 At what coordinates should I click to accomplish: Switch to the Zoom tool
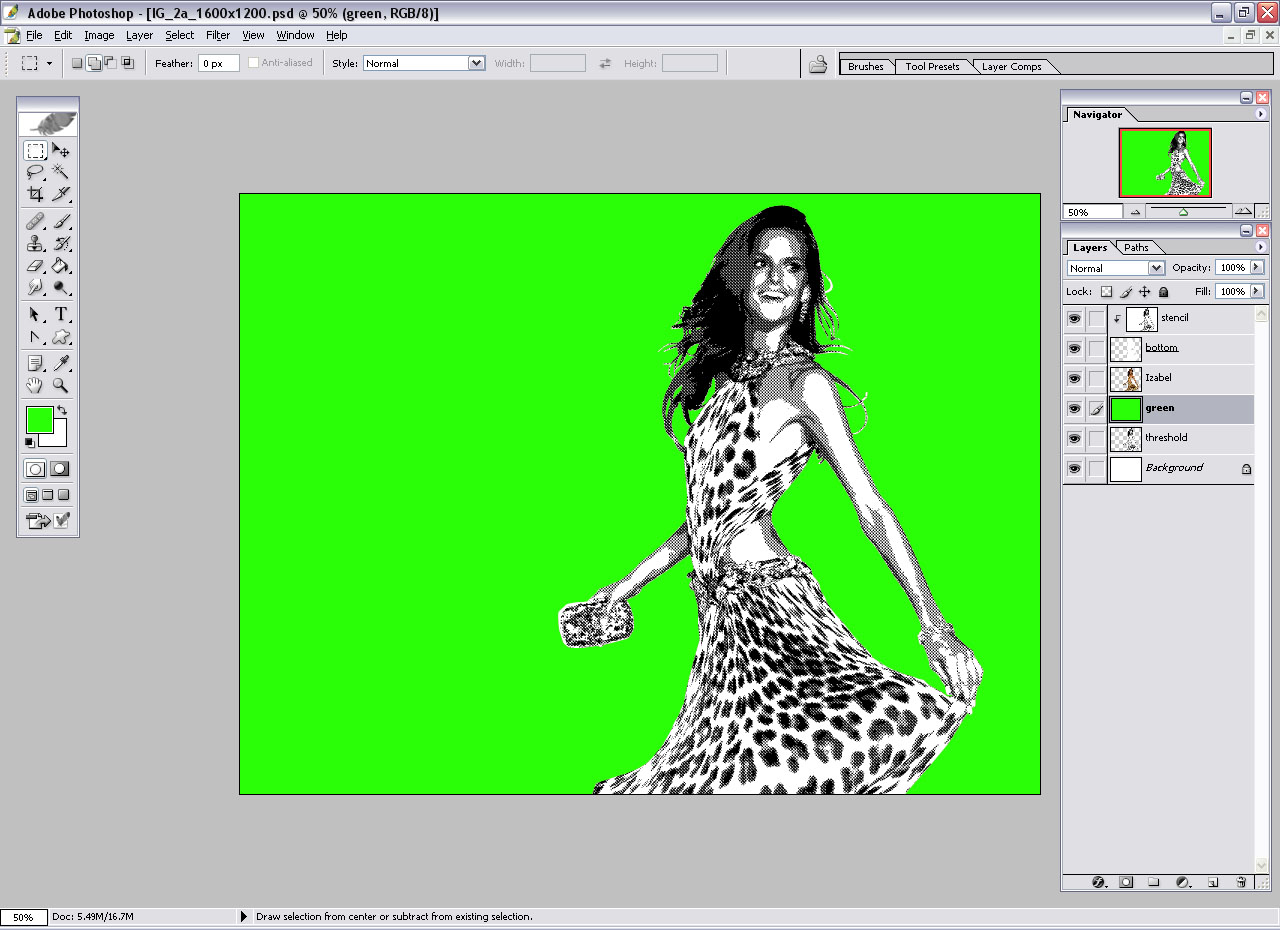click(61, 385)
